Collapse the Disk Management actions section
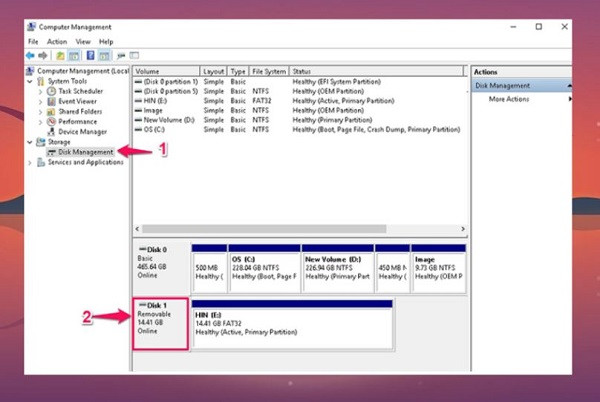Screen dimensions: 600x402 point(569,86)
